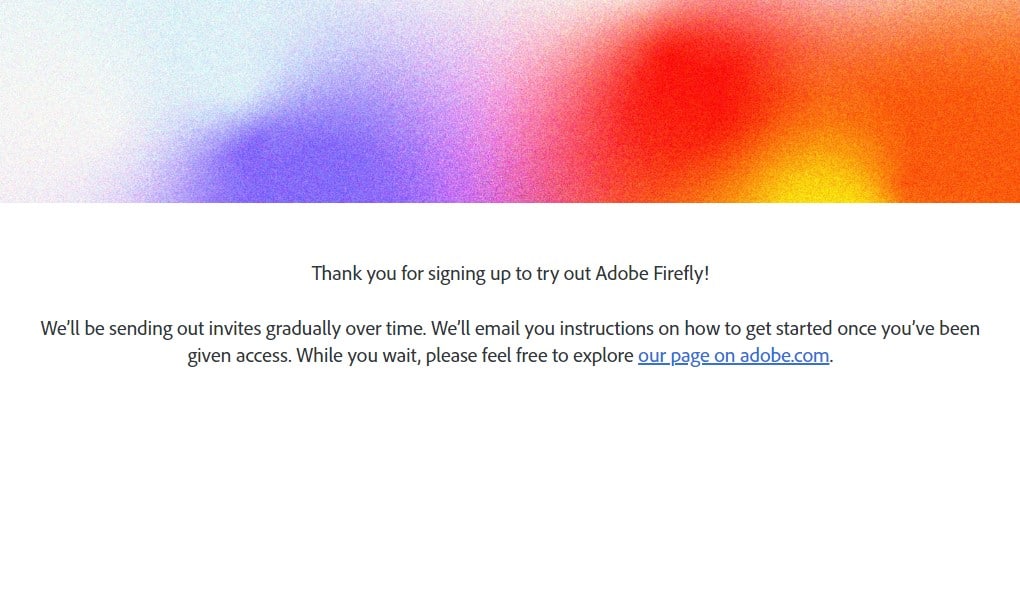Open the 'our page on adobe.com' link
Screen dimensions: 1020x616
733,356
